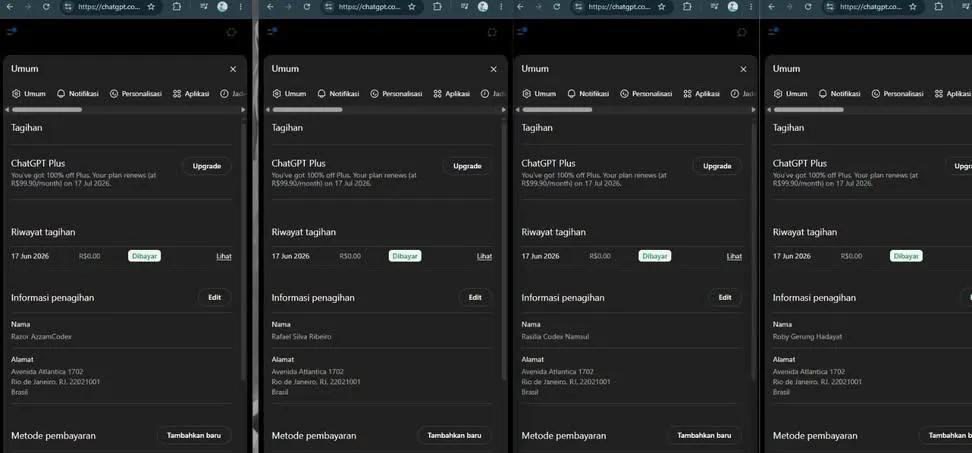Open ChatGPT sidebar icon in Rafael Silva Ribeiro window
Screen dimensions: 972x453
tap(272, 31)
